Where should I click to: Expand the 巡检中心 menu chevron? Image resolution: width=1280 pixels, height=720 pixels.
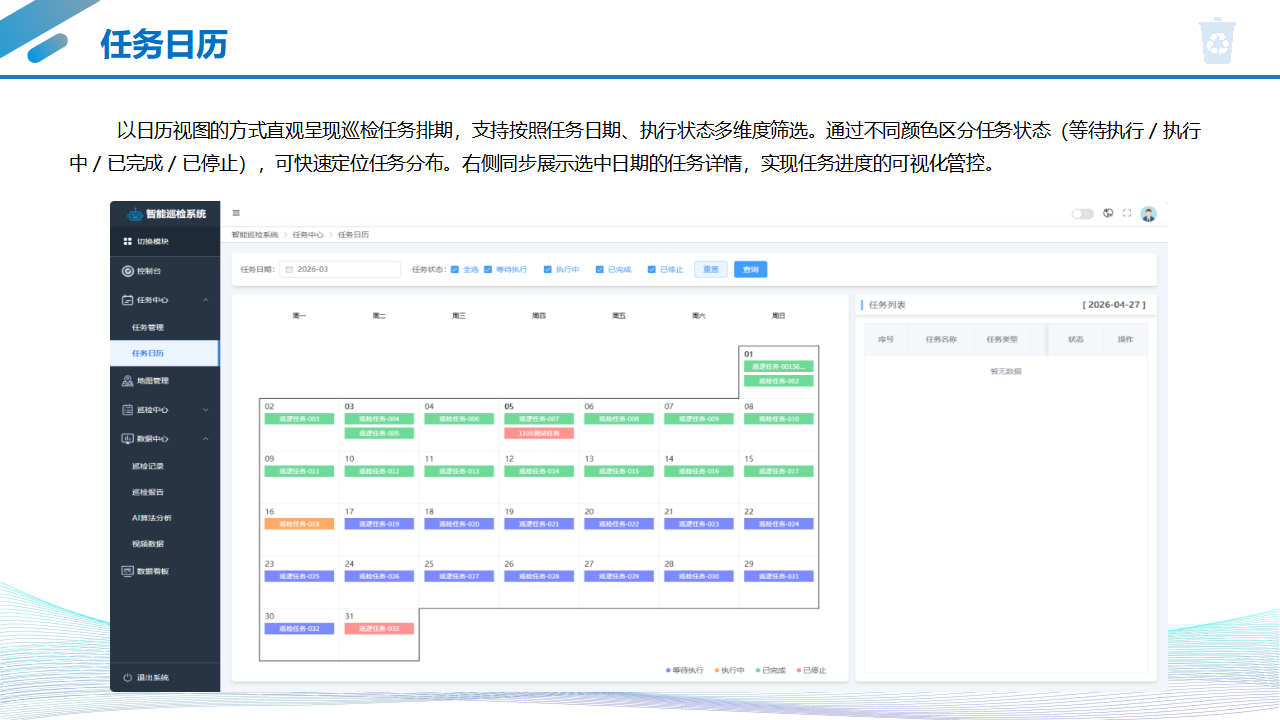pyautogui.click(x=206, y=410)
